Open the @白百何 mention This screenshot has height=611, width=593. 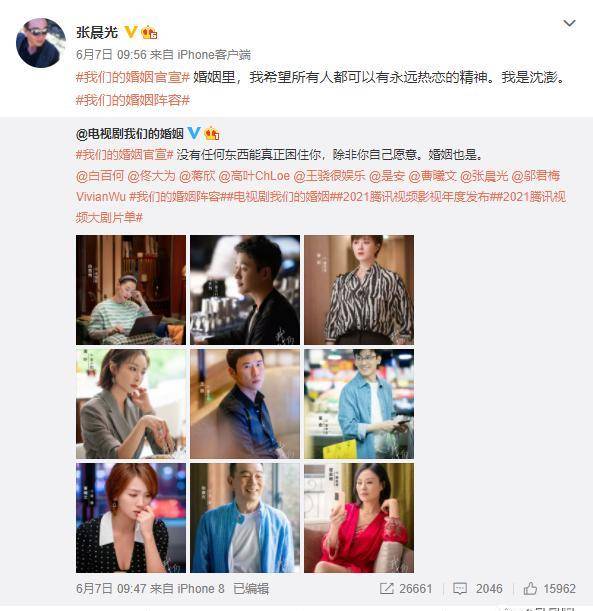click(100, 176)
